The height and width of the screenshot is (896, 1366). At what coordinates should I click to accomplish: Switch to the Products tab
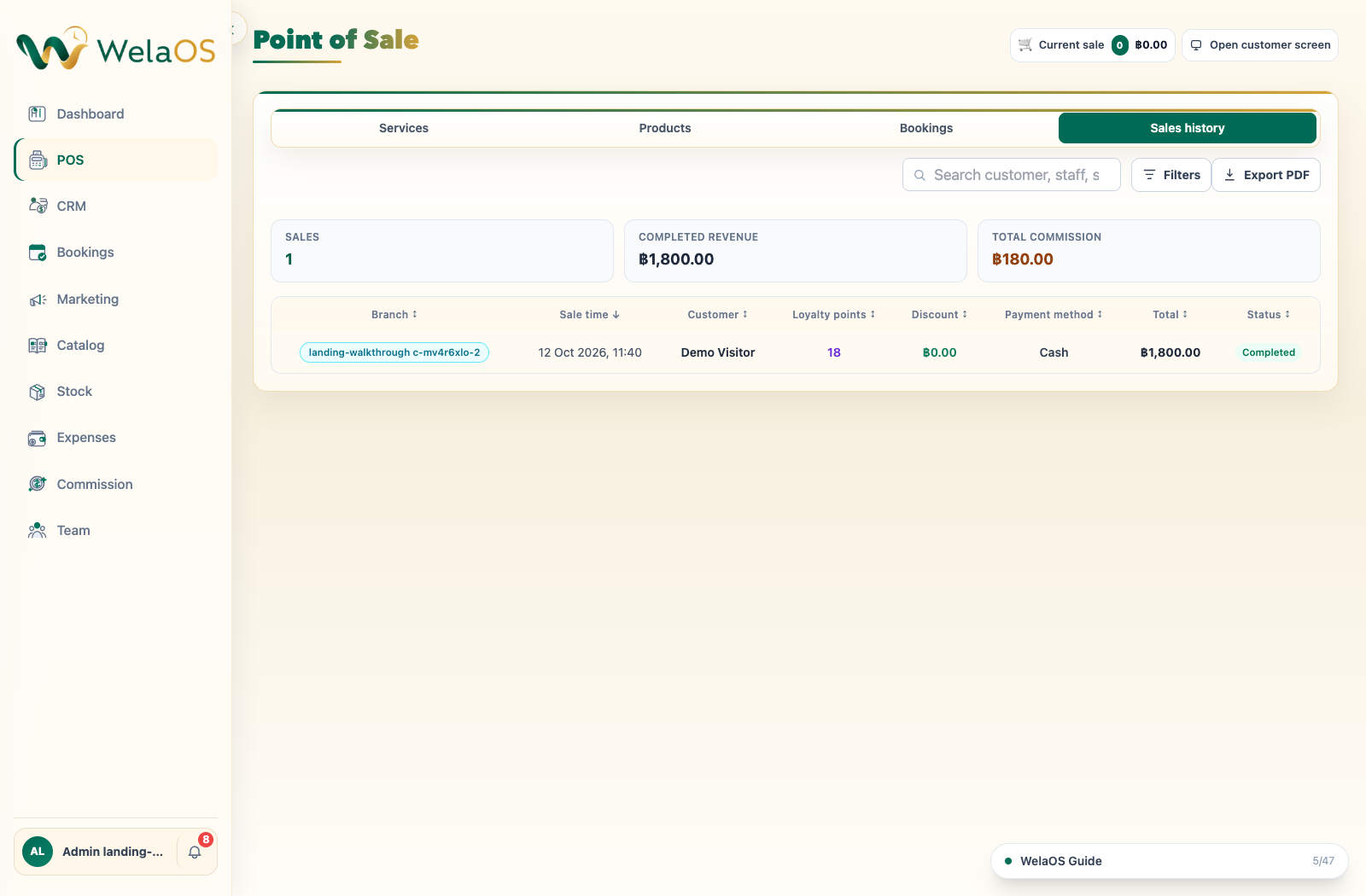(x=665, y=128)
